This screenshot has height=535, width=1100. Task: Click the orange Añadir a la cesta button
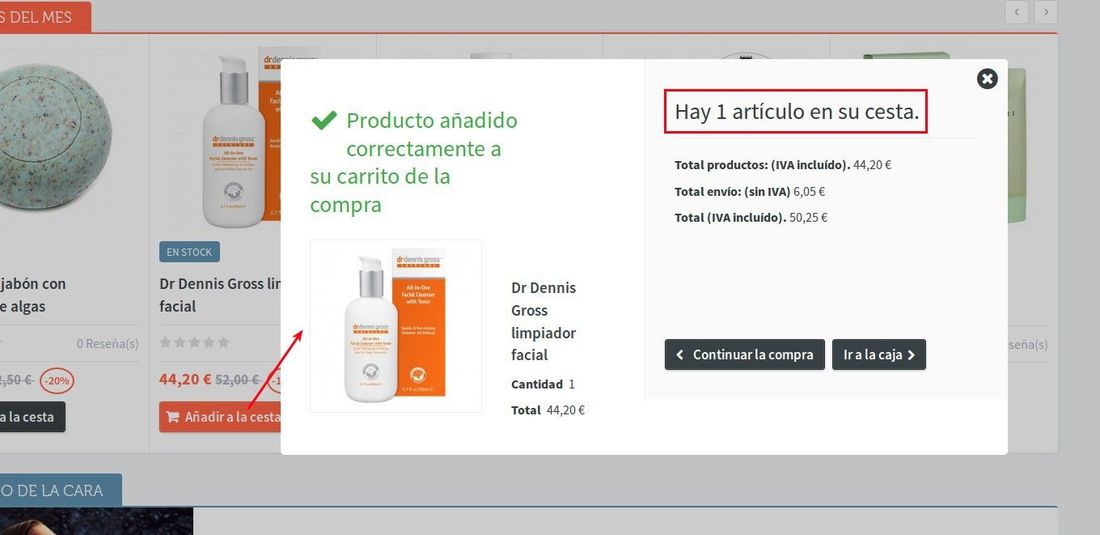click(220, 417)
